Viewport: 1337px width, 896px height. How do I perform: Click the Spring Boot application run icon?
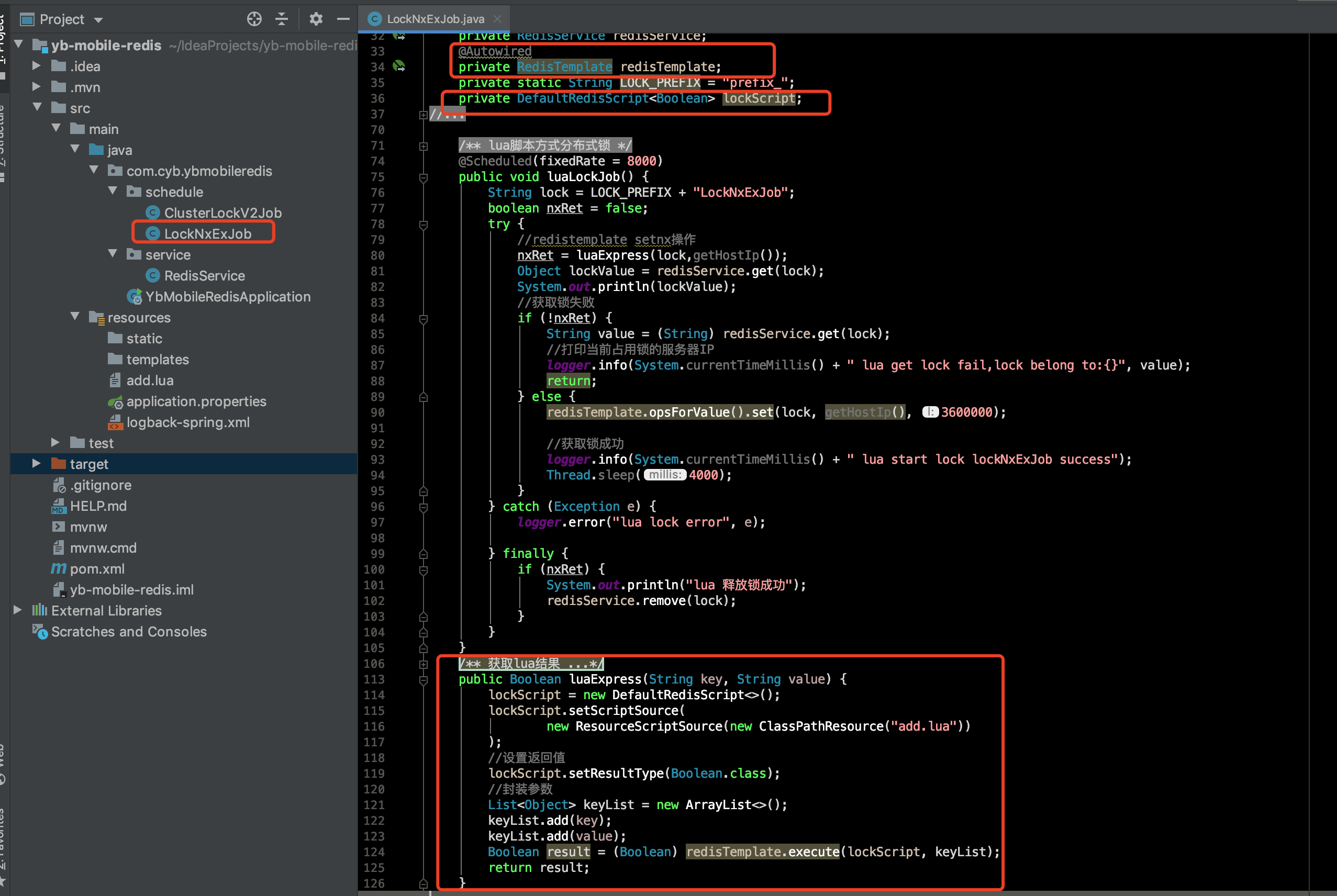[135, 297]
